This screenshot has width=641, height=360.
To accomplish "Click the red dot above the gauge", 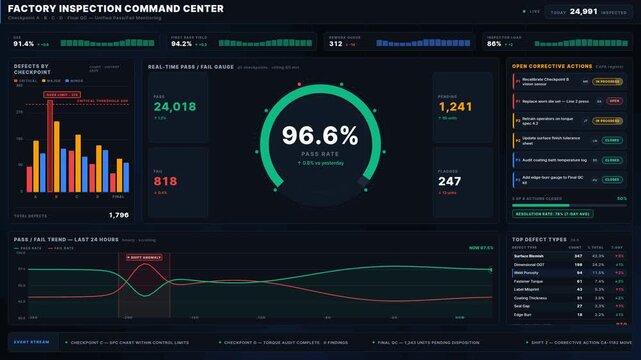I will click(299, 84).
